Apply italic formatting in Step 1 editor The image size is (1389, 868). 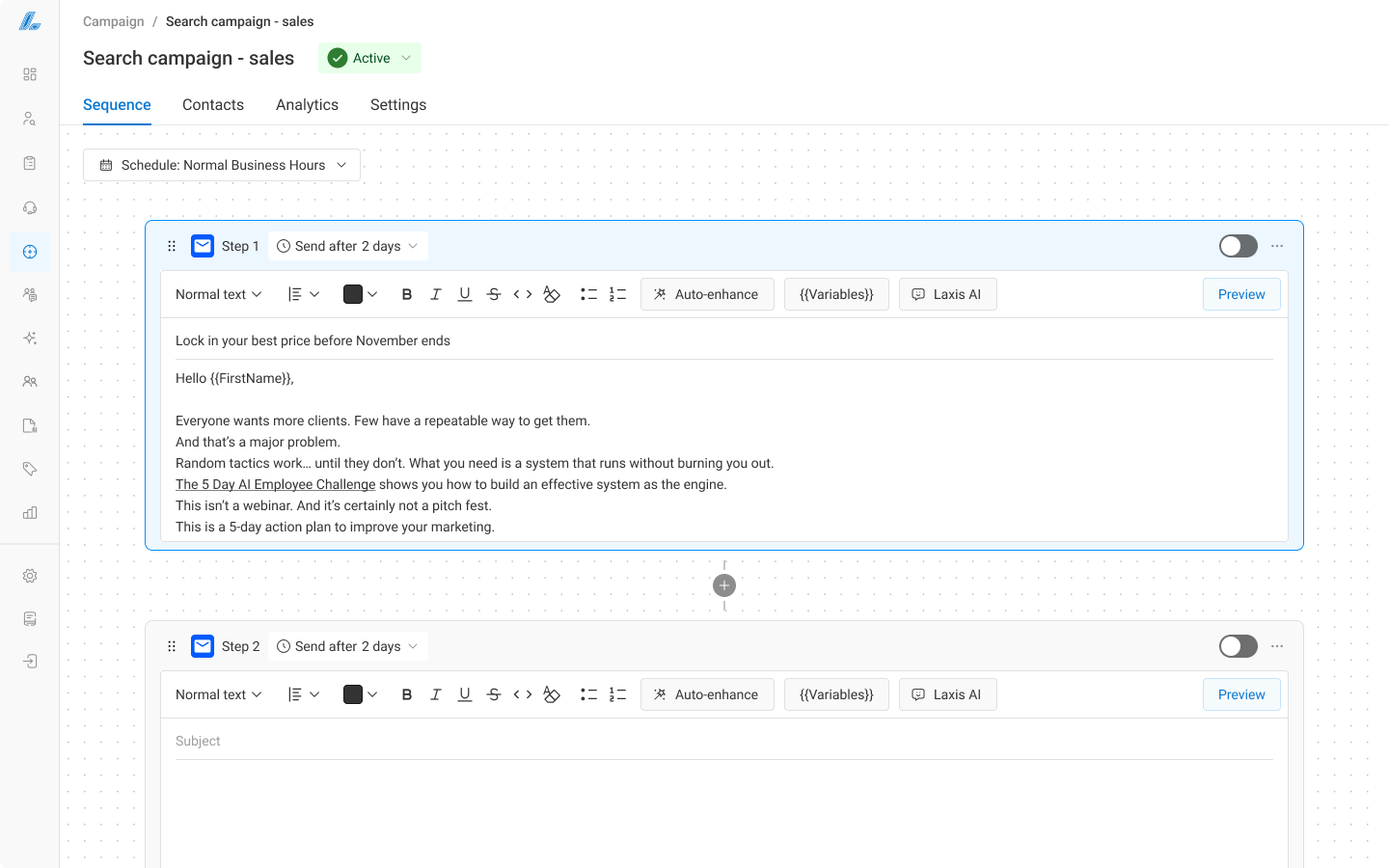click(436, 294)
